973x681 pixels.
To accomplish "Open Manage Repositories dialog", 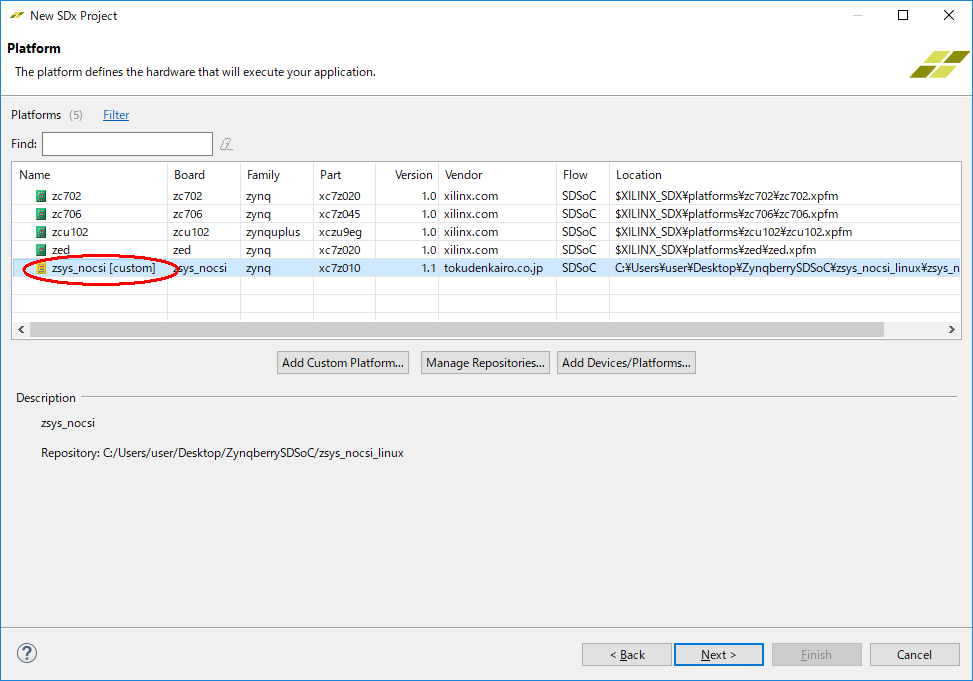I will click(485, 363).
